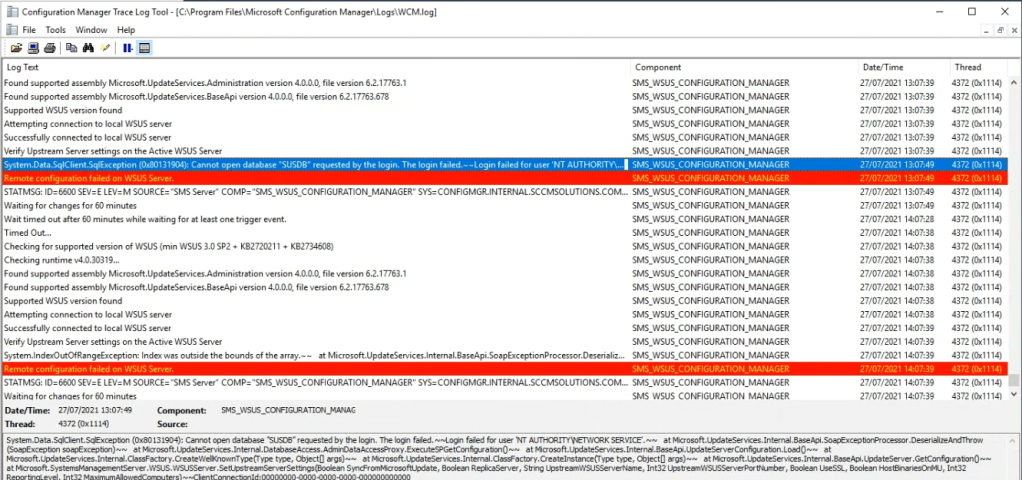
Task: Open the Tools menu
Action: tap(56, 30)
